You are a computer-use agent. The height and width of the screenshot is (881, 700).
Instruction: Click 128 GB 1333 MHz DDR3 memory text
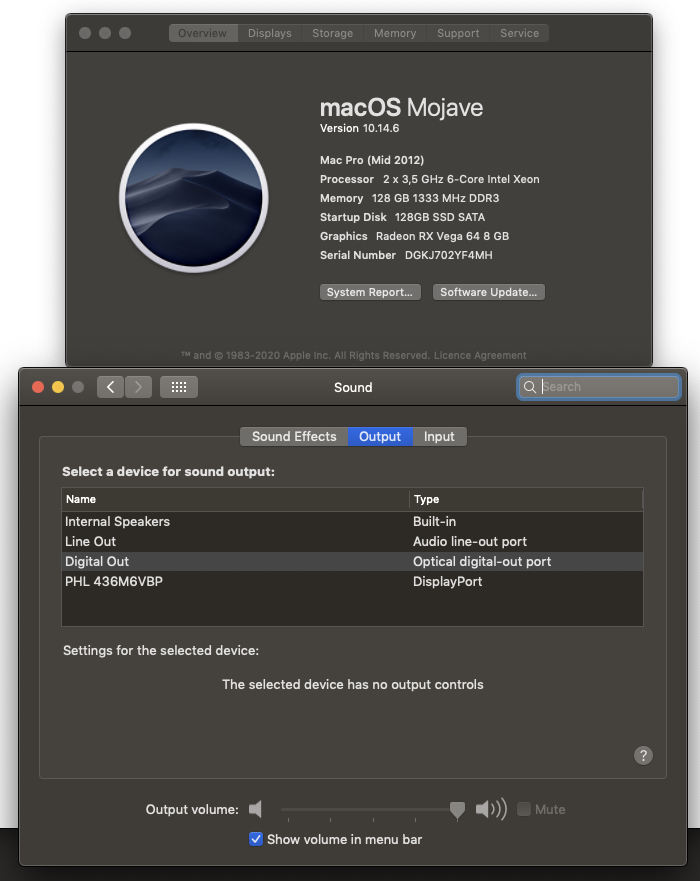435,198
